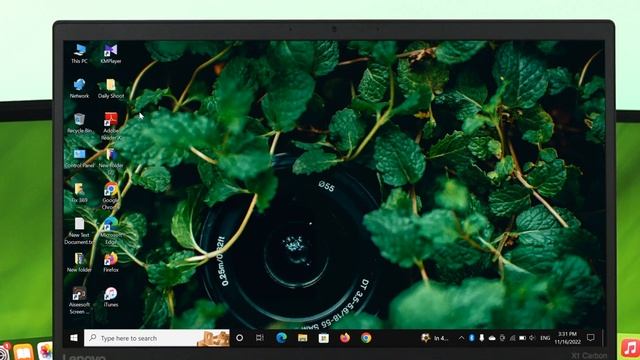This screenshot has height=360, width=640.
Task: Select the Network desktop icon
Action: pyautogui.click(x=79, y=88)
